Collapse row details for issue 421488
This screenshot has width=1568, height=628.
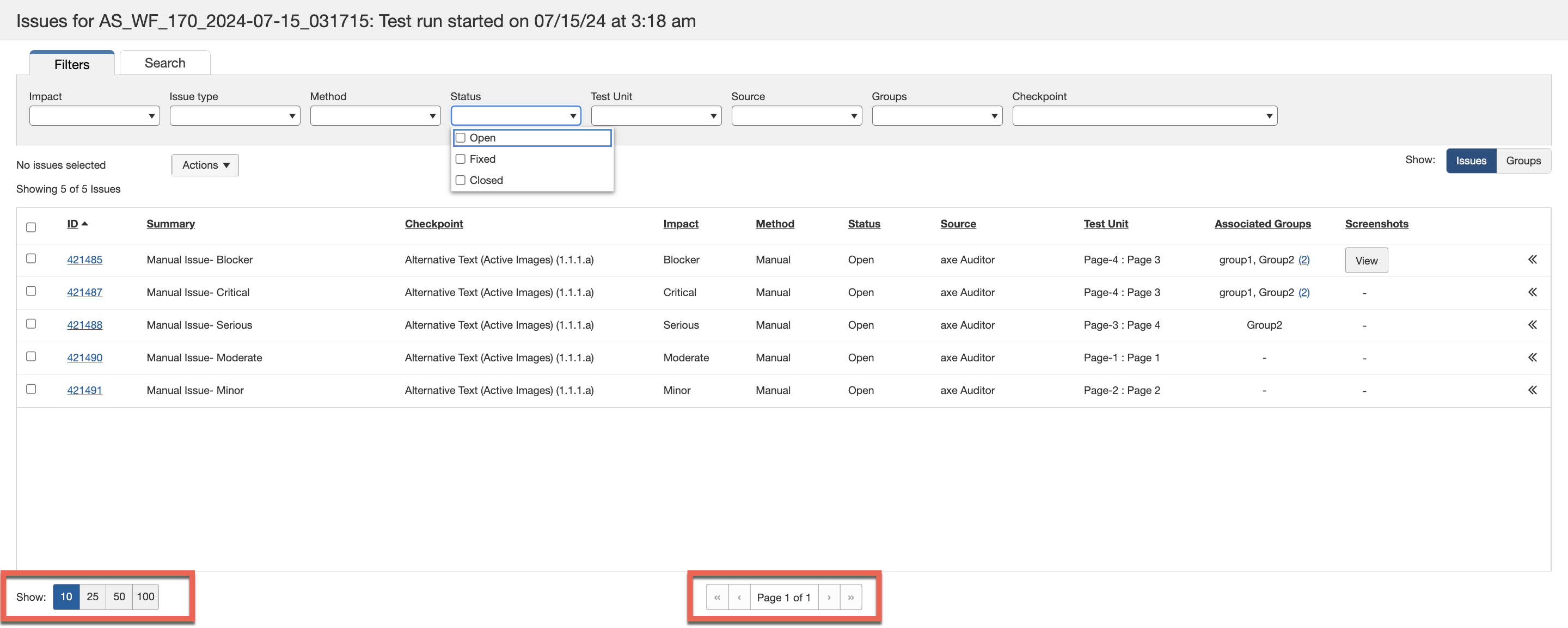[1532, 324]
